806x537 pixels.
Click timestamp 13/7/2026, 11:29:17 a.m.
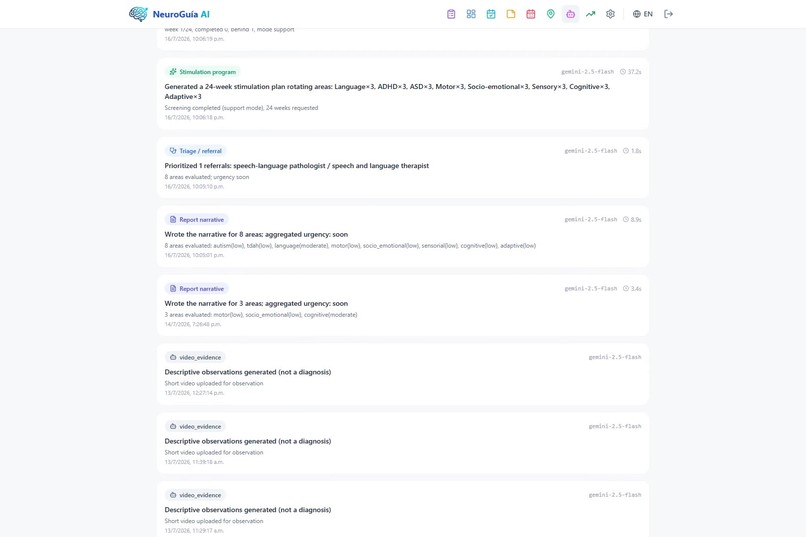click(194, 531)
